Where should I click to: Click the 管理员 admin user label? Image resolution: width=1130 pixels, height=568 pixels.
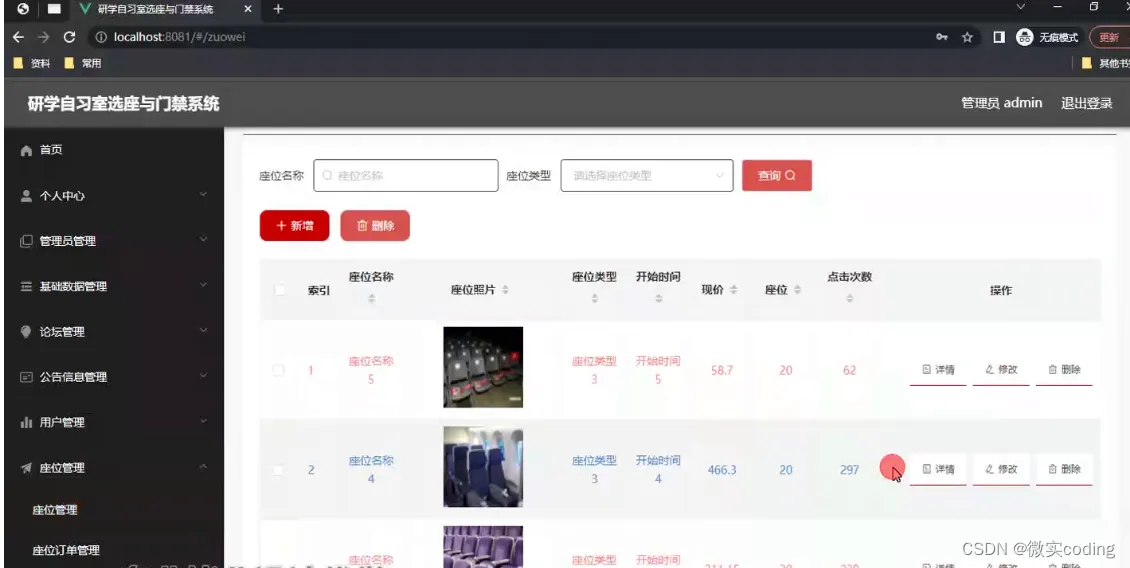click(x=1002, y=103)
